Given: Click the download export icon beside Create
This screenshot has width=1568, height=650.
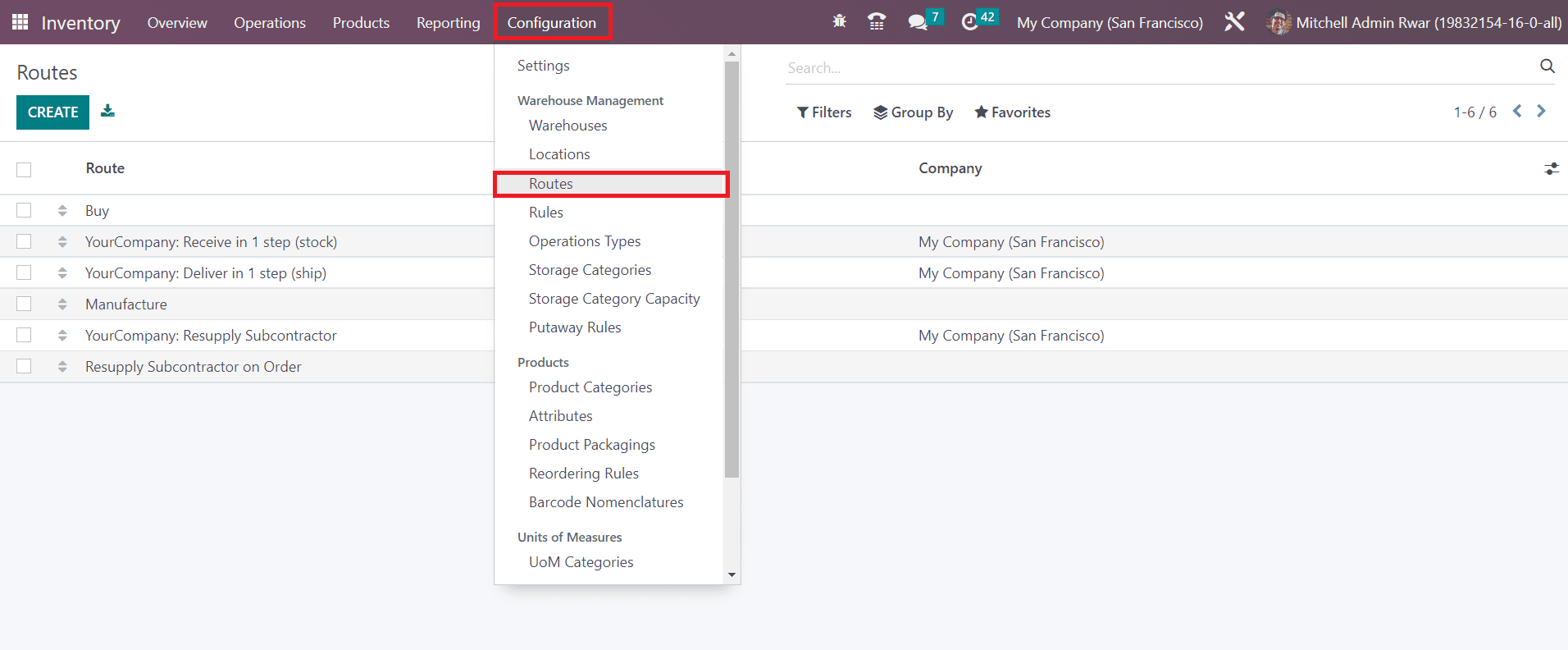Looking at the screenshot, I should (x=107, y=112).
